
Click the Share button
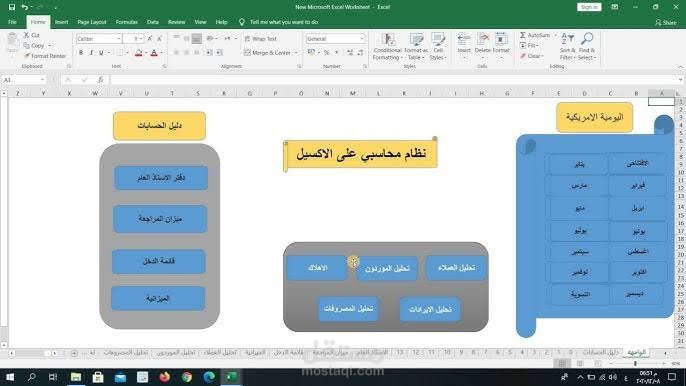(666, 22)
